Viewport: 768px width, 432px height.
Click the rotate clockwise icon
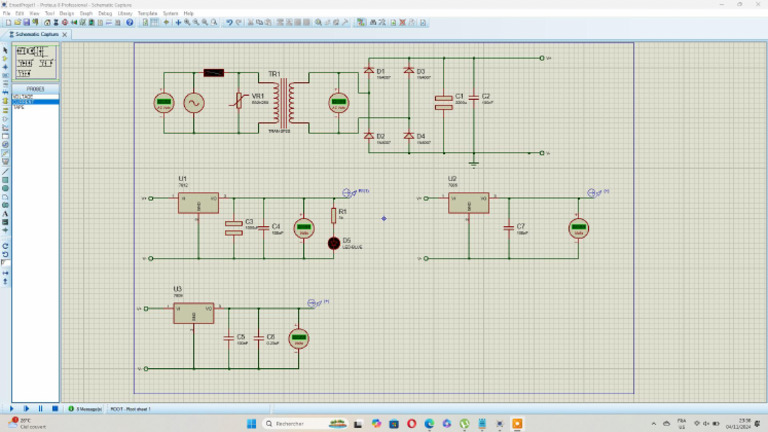tap(5, 246)
